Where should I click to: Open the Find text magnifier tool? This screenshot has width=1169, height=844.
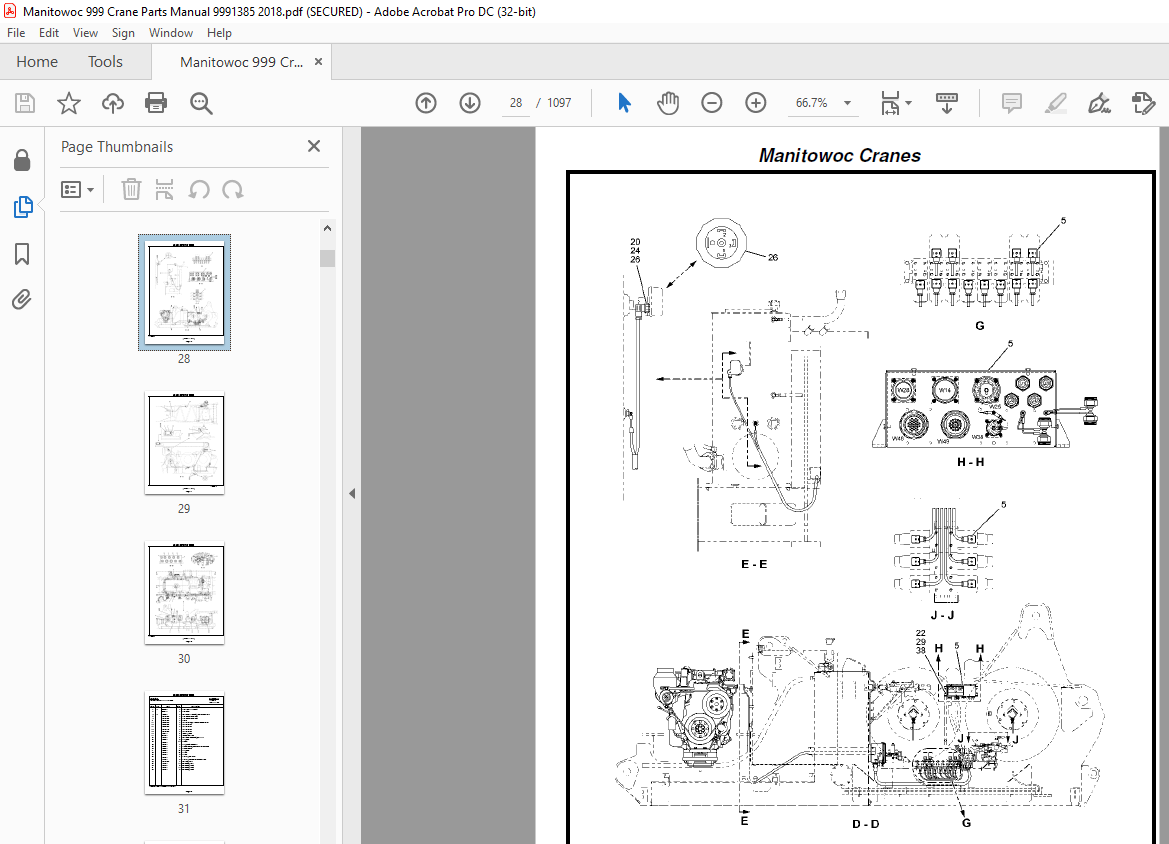coord(201,104)
